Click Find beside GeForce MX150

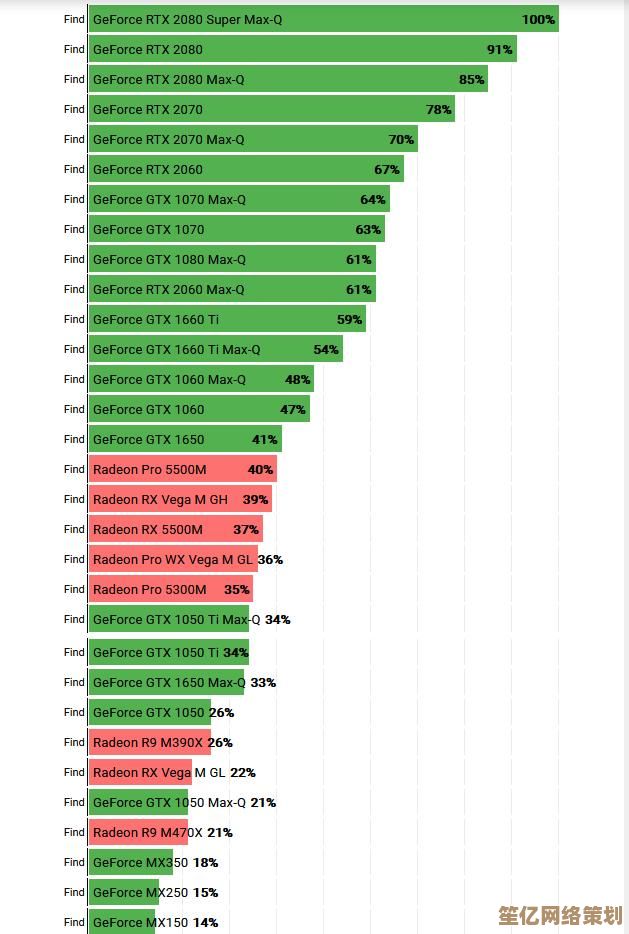coord(74,922)
